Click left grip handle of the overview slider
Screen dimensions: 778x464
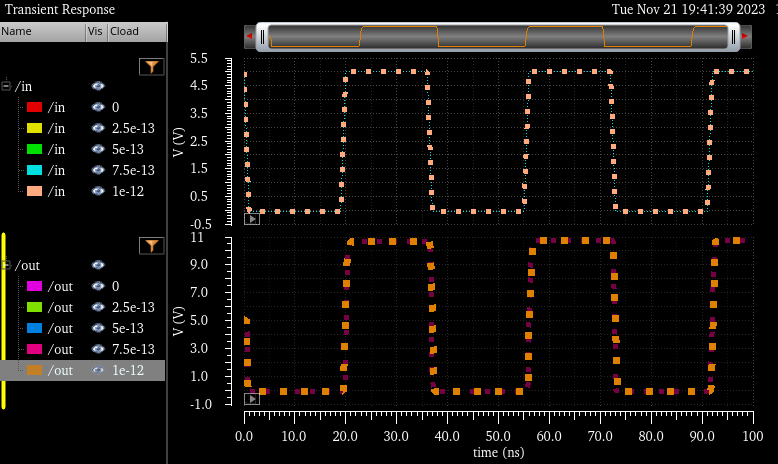[262, 37]
